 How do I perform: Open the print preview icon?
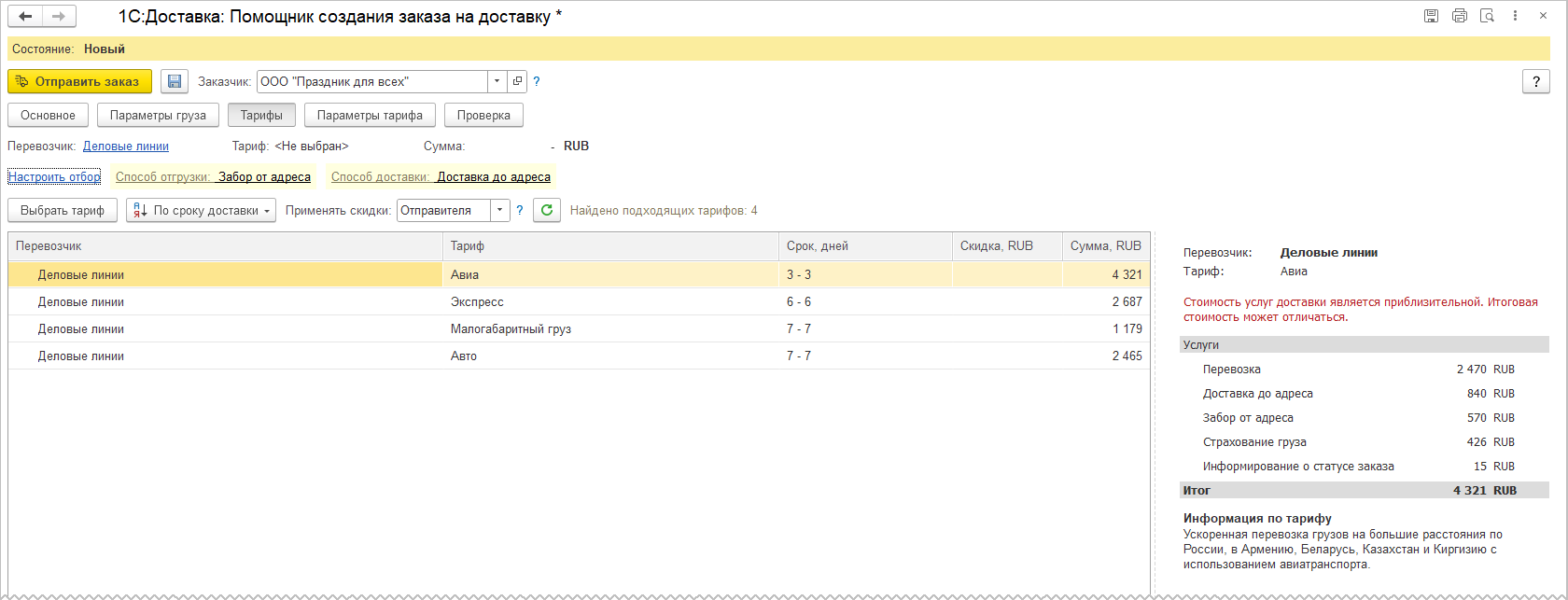click(x=1488, y=16)
